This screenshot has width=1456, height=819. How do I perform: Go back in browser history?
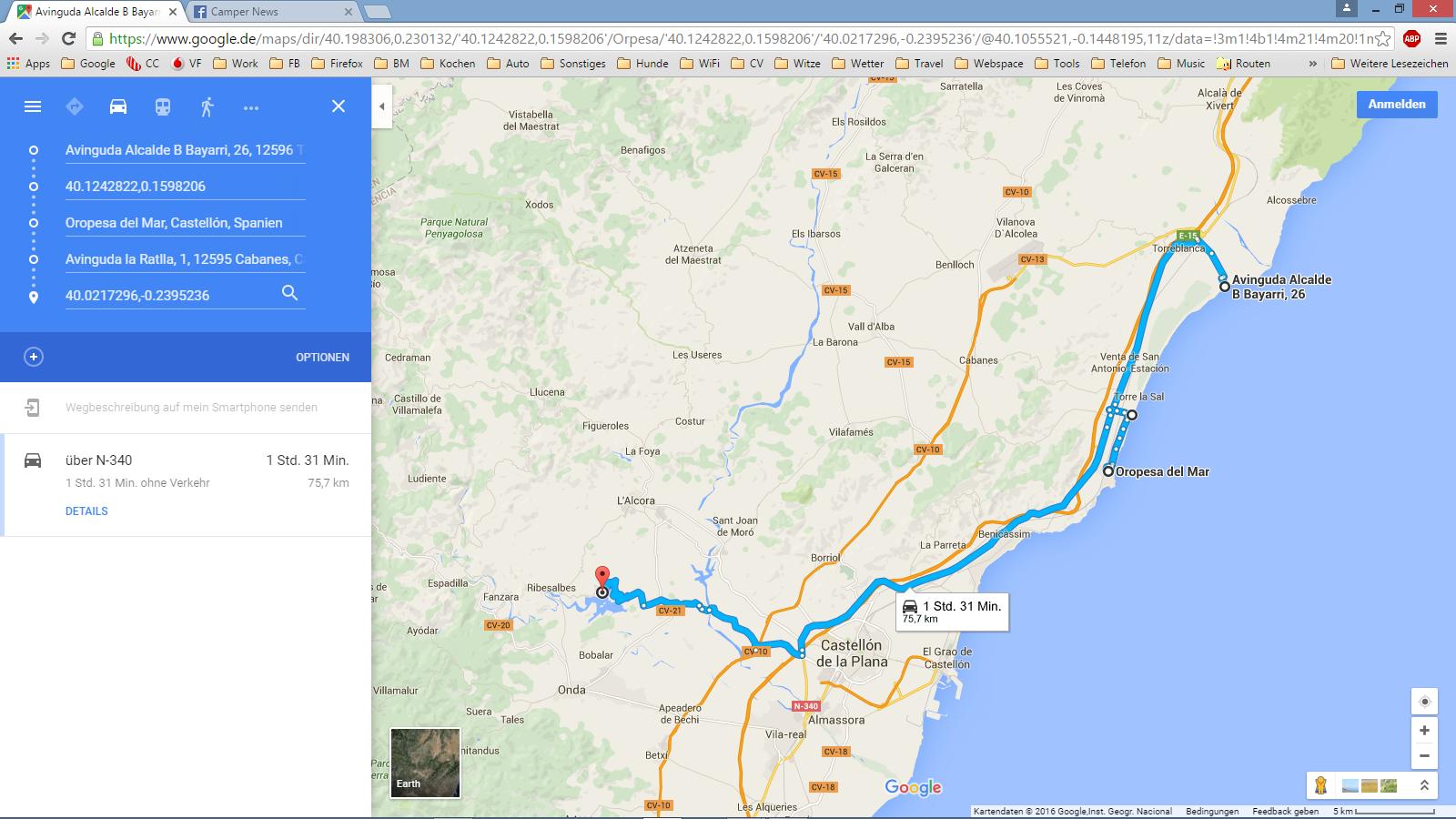pos(15,38)
